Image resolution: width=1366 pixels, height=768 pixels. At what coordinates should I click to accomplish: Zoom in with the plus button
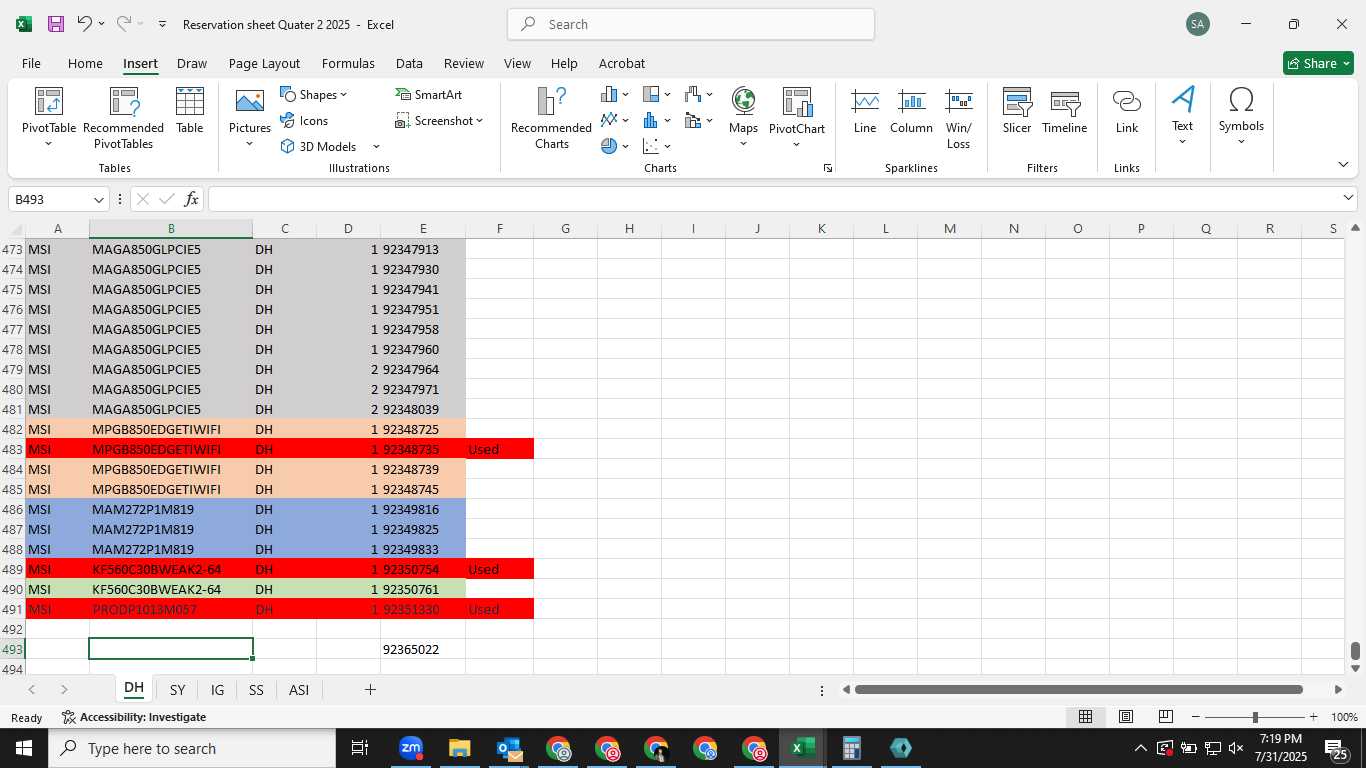coord(1313,717)
